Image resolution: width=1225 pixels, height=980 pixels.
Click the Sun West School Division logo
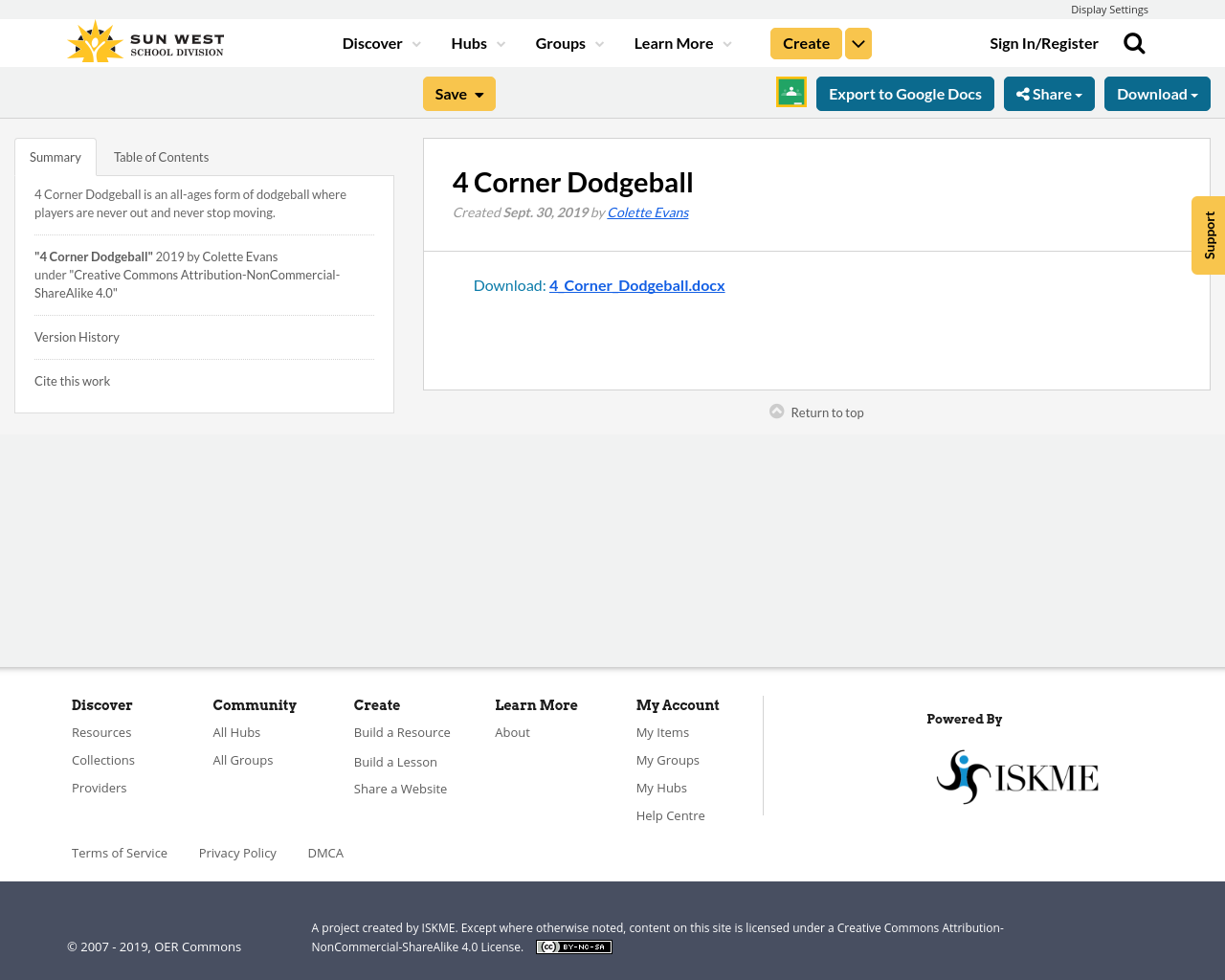point(144,40)
